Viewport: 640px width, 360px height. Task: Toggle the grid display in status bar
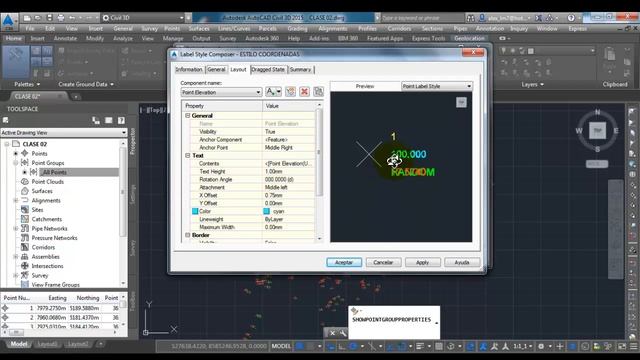pyautogui.click(x=300, y=346)
